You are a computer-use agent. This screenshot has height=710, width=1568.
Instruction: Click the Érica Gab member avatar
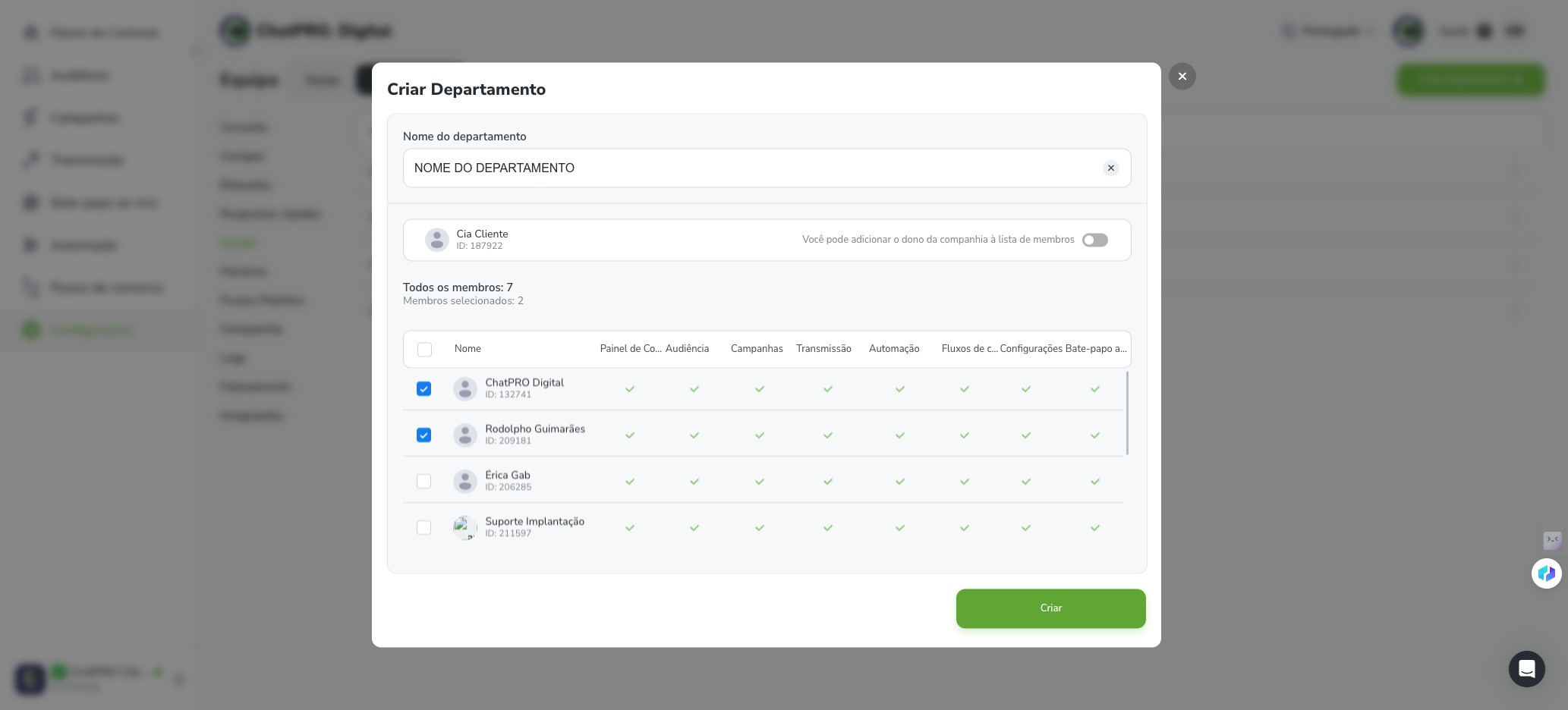tap(464, 482)
